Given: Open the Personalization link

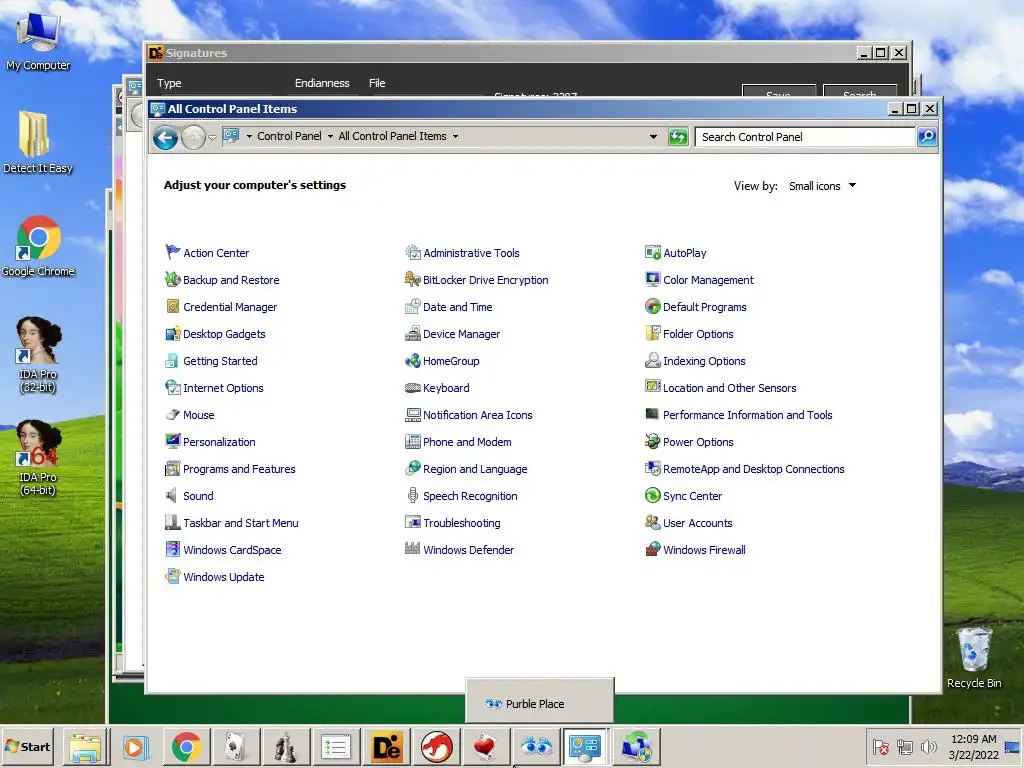Looking at the screenshot, I should click(219, 442).
